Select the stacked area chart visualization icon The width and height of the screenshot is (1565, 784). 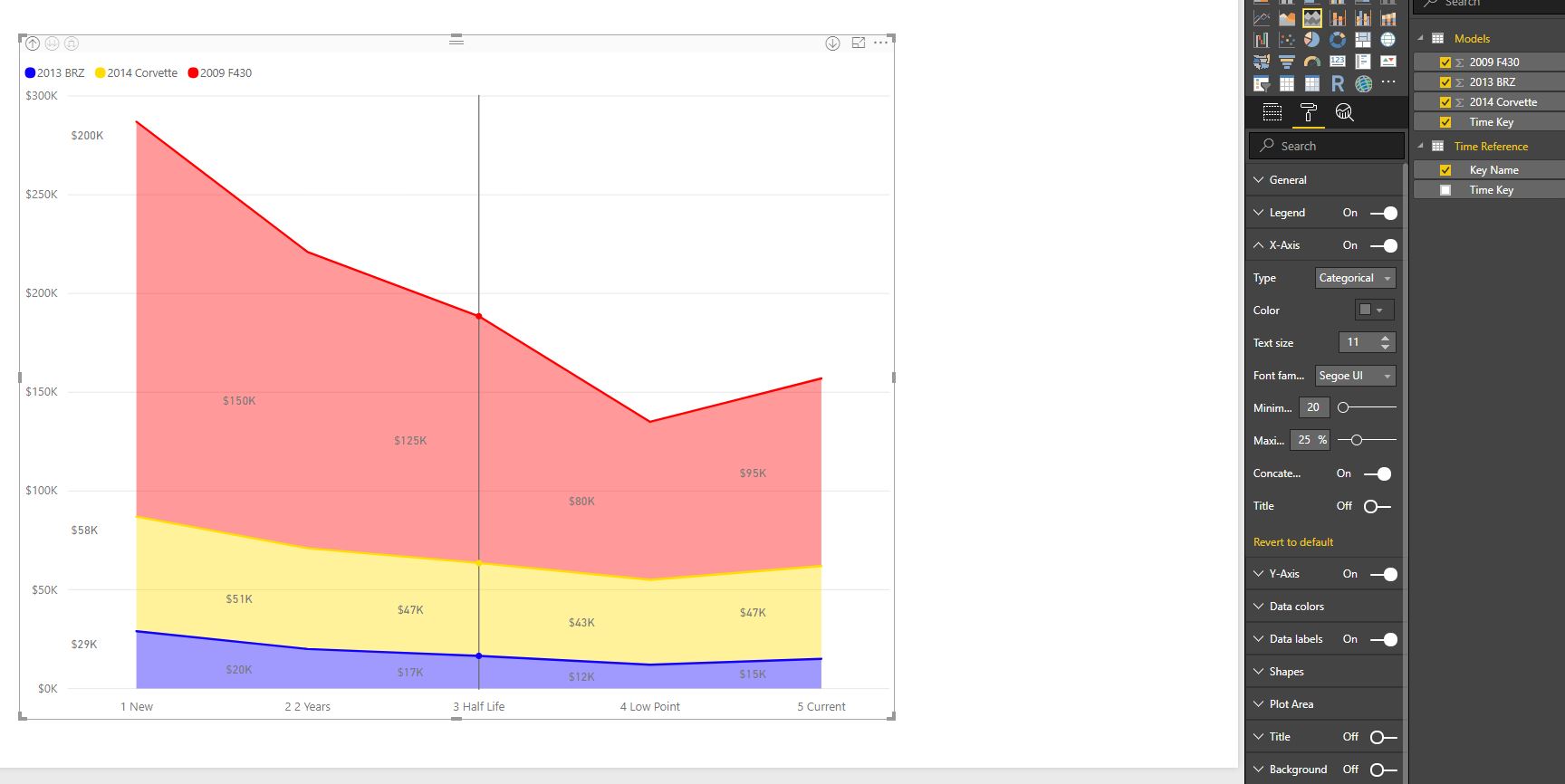pyautogui.click(x=1312, y=18)
